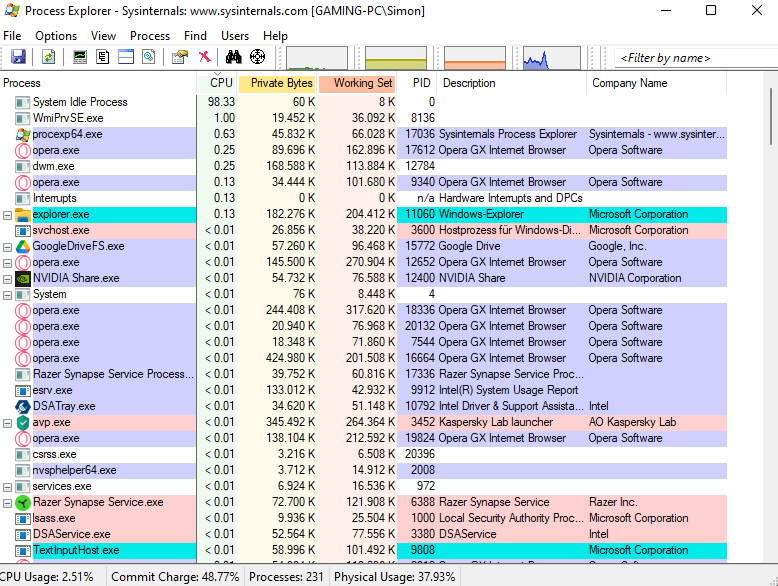Image resolution: width=778 pixels, height=586 pixels.
Task: Collapse the services.exe tree node
Action: pos(7,487)
